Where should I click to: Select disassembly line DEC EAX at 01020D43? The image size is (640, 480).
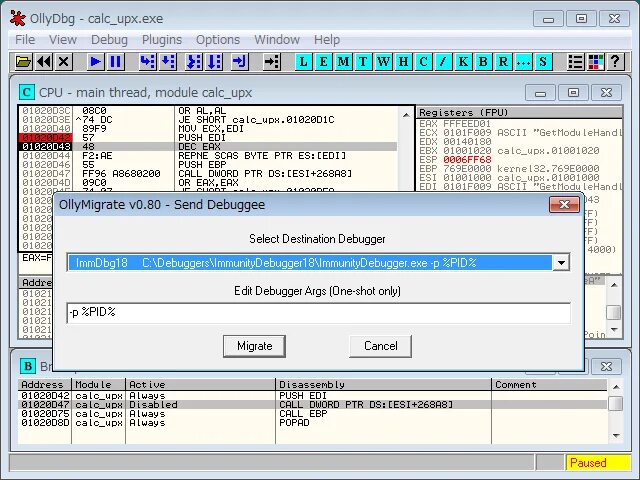pyautogui.click(x=208, y=147)
